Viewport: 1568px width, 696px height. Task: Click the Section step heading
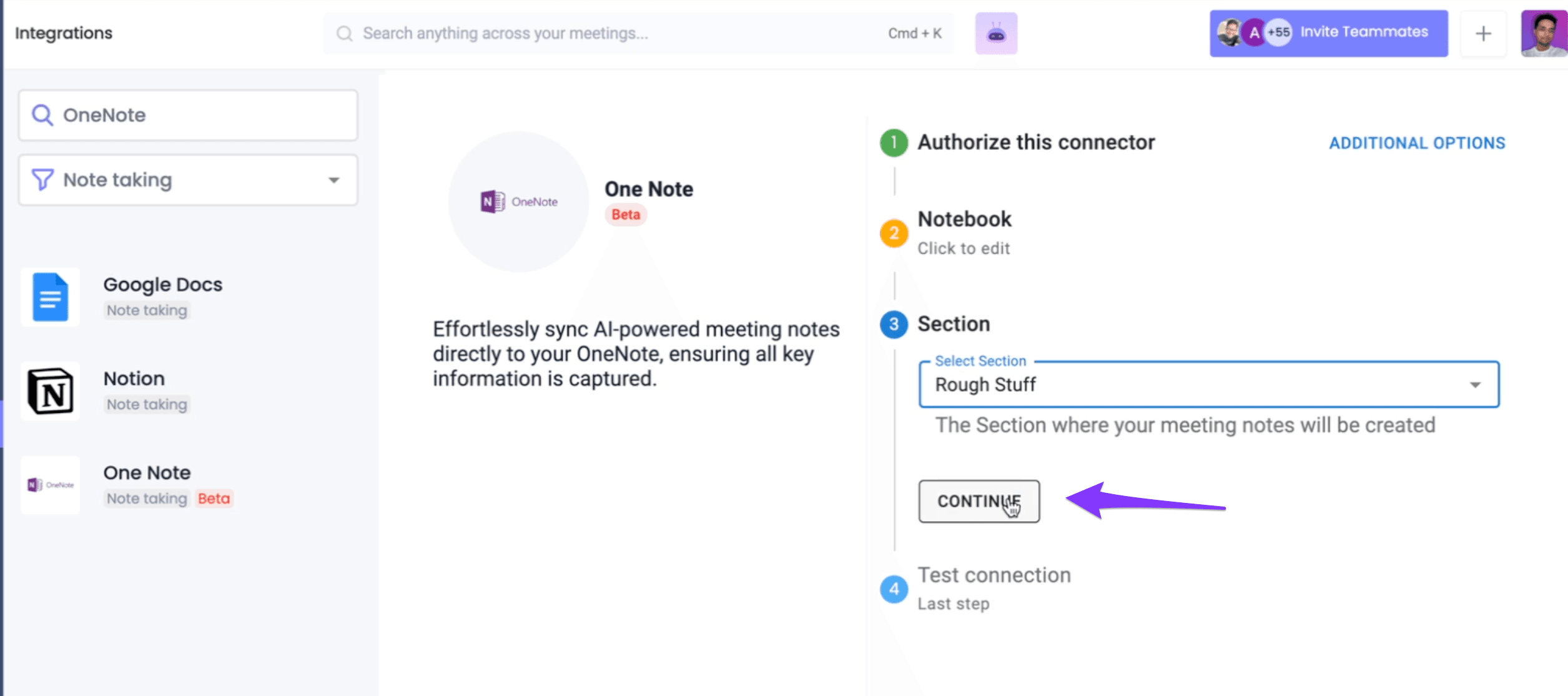pyautogui.click(x=954, y=324)
